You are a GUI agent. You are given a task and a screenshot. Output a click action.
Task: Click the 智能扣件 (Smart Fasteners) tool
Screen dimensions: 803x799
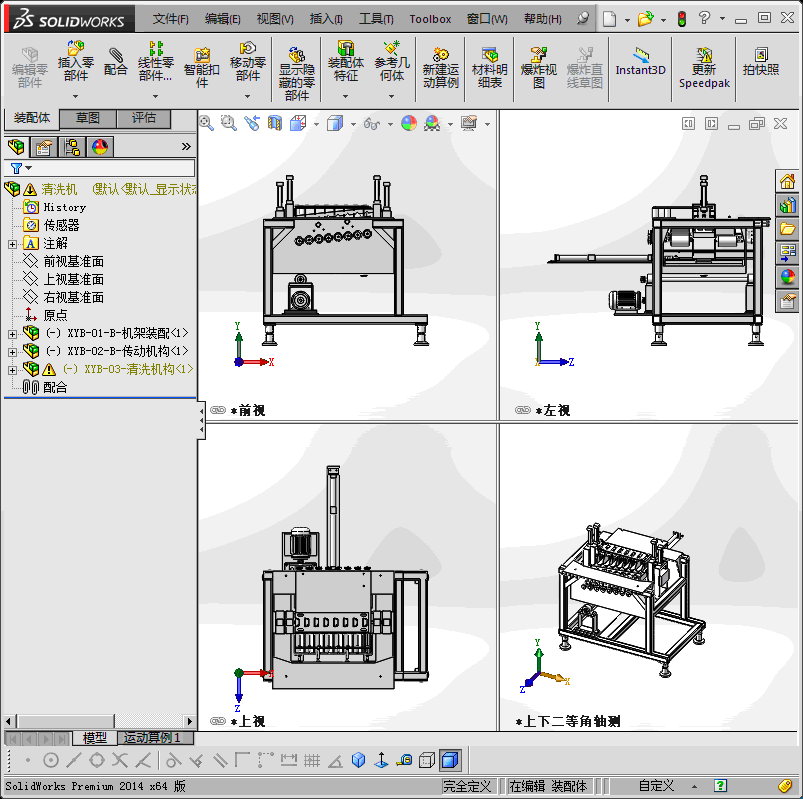point(202,67)
